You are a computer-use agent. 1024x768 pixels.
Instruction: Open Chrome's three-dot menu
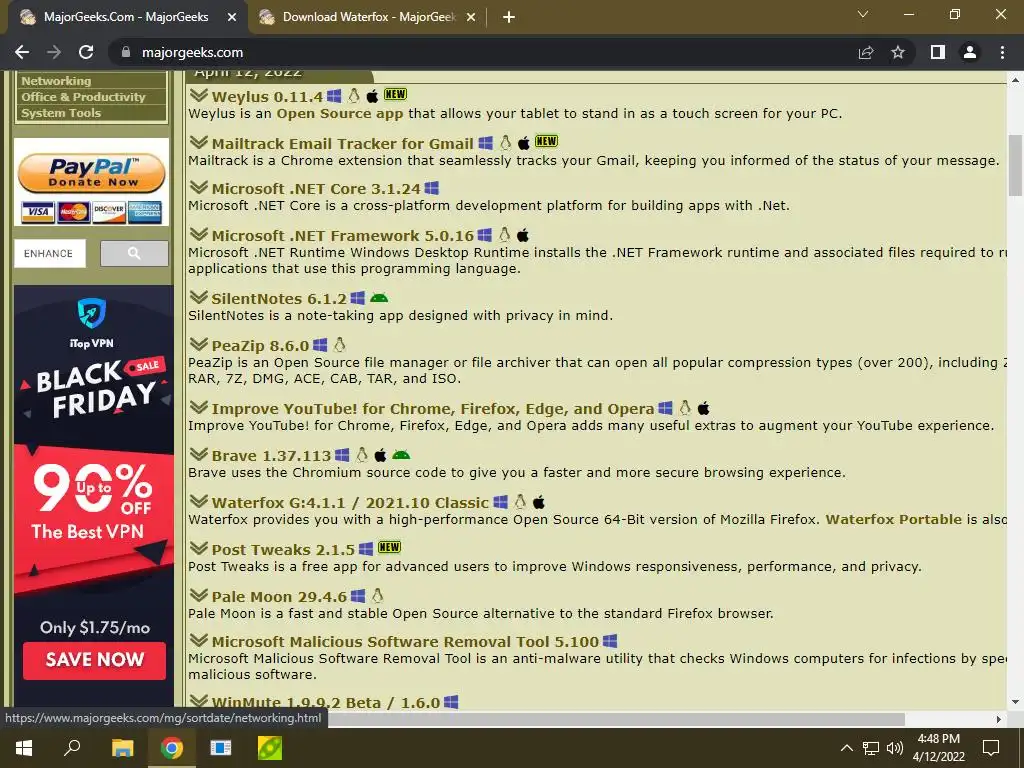[x=1002, y=52]
